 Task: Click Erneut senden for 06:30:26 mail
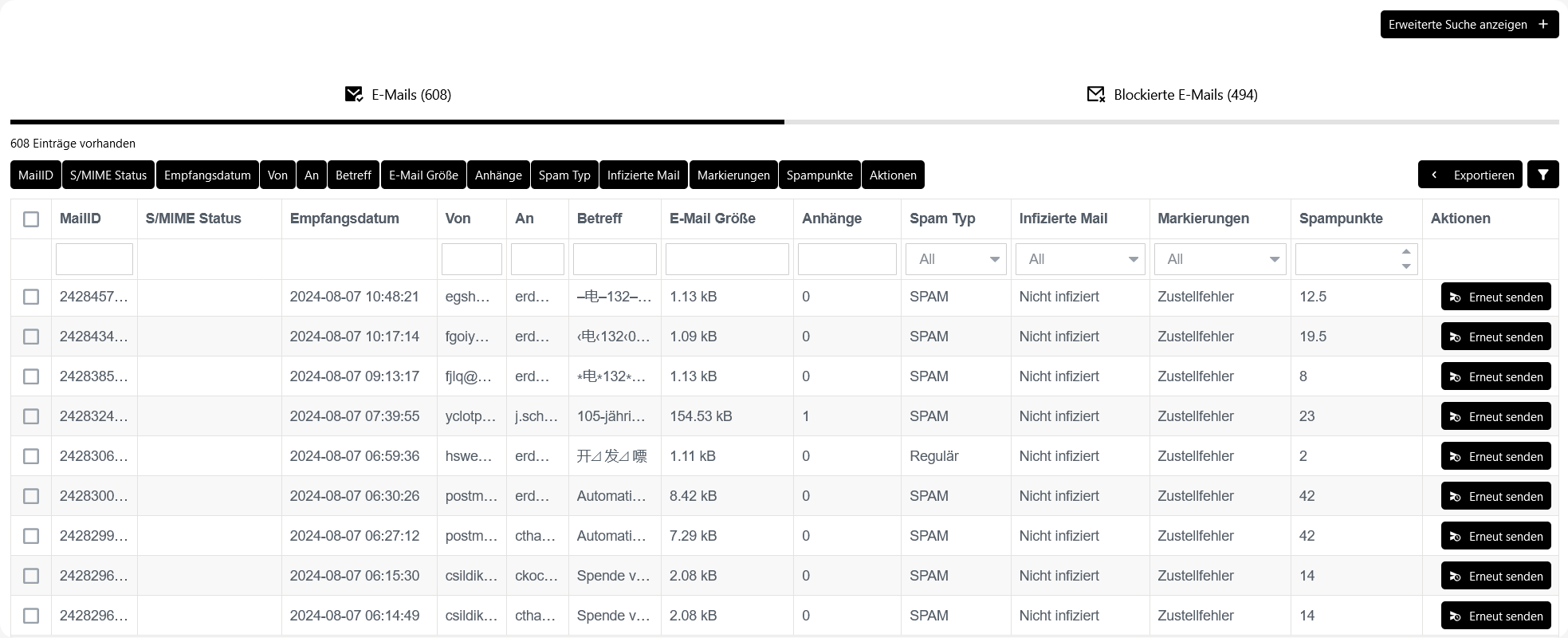point(1495,496)
